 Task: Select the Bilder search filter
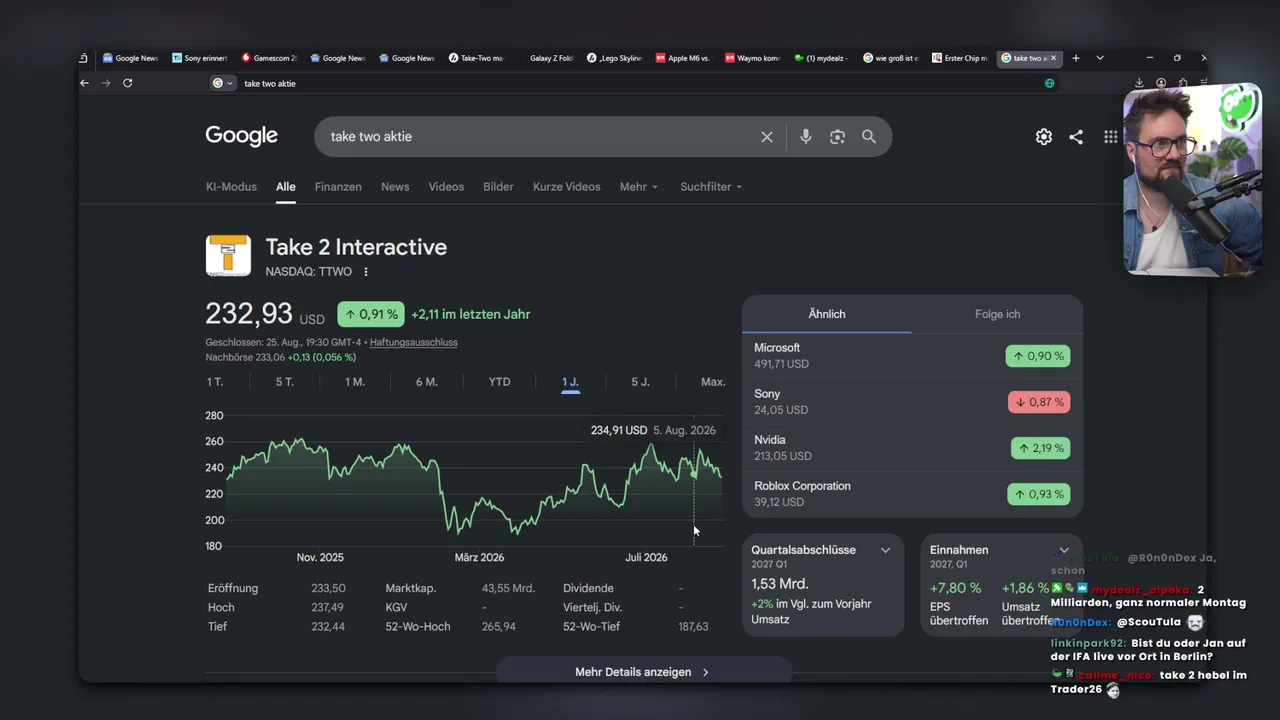coord(498,187)
